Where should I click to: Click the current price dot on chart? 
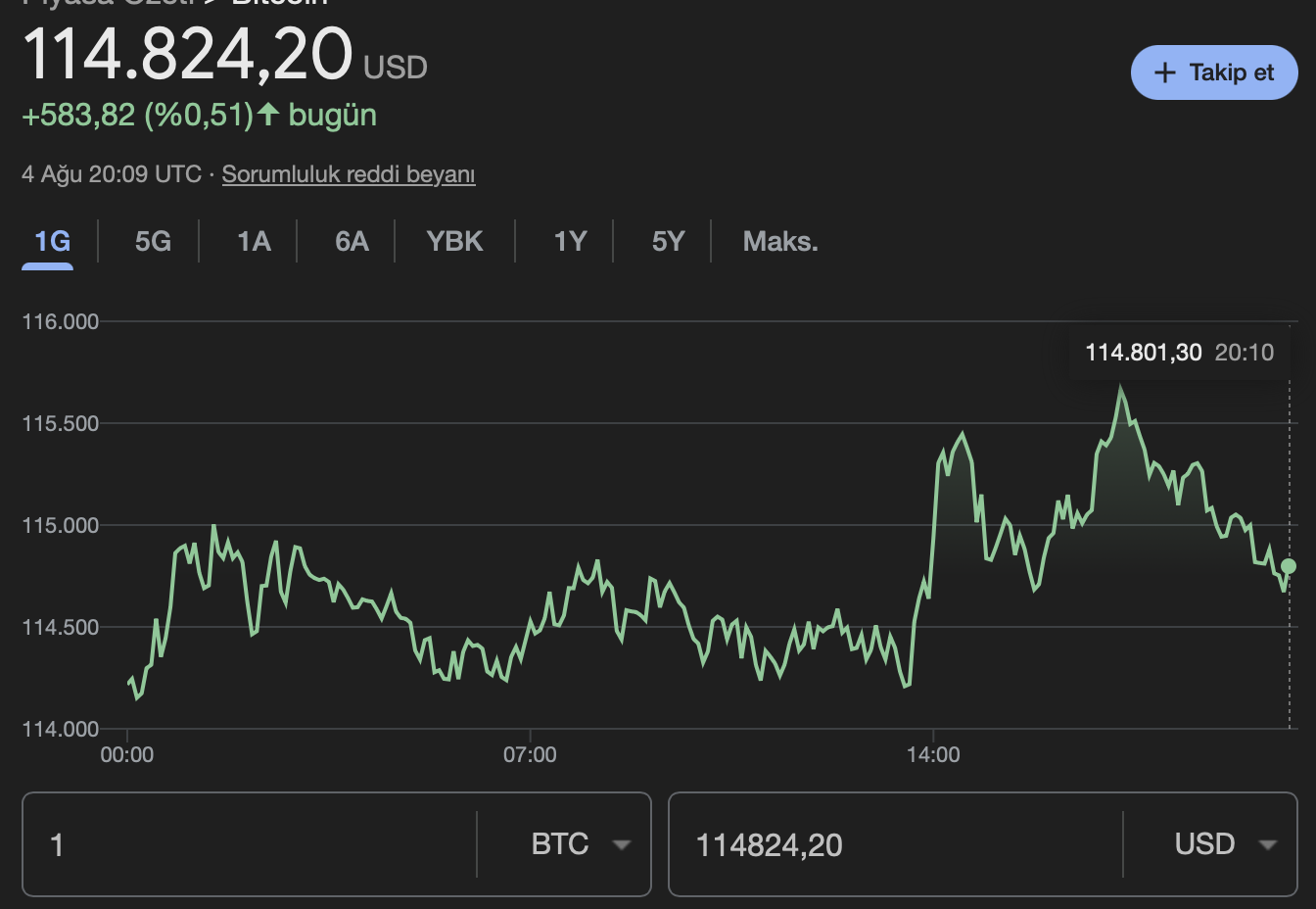click(x=1289, y=566)
